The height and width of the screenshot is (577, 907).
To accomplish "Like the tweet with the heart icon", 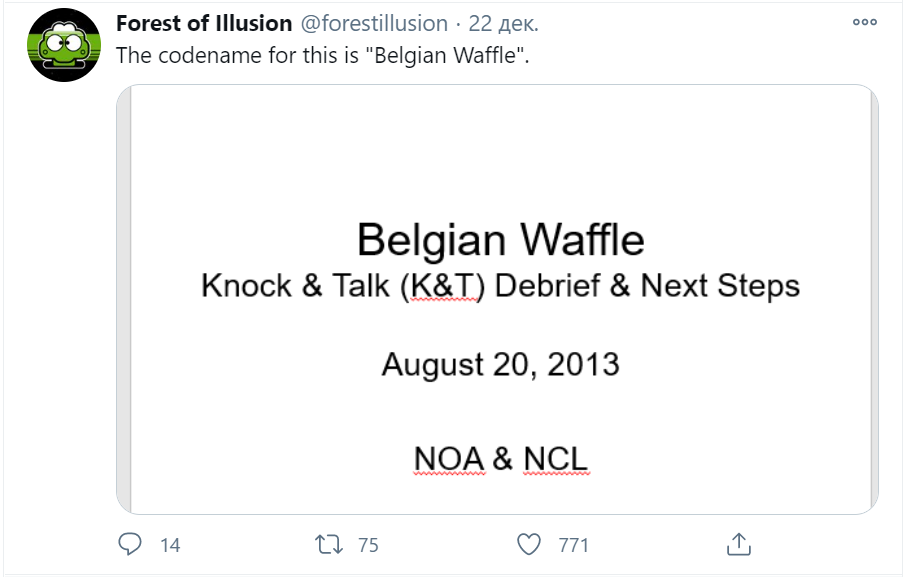I will [x=528, y=544].
